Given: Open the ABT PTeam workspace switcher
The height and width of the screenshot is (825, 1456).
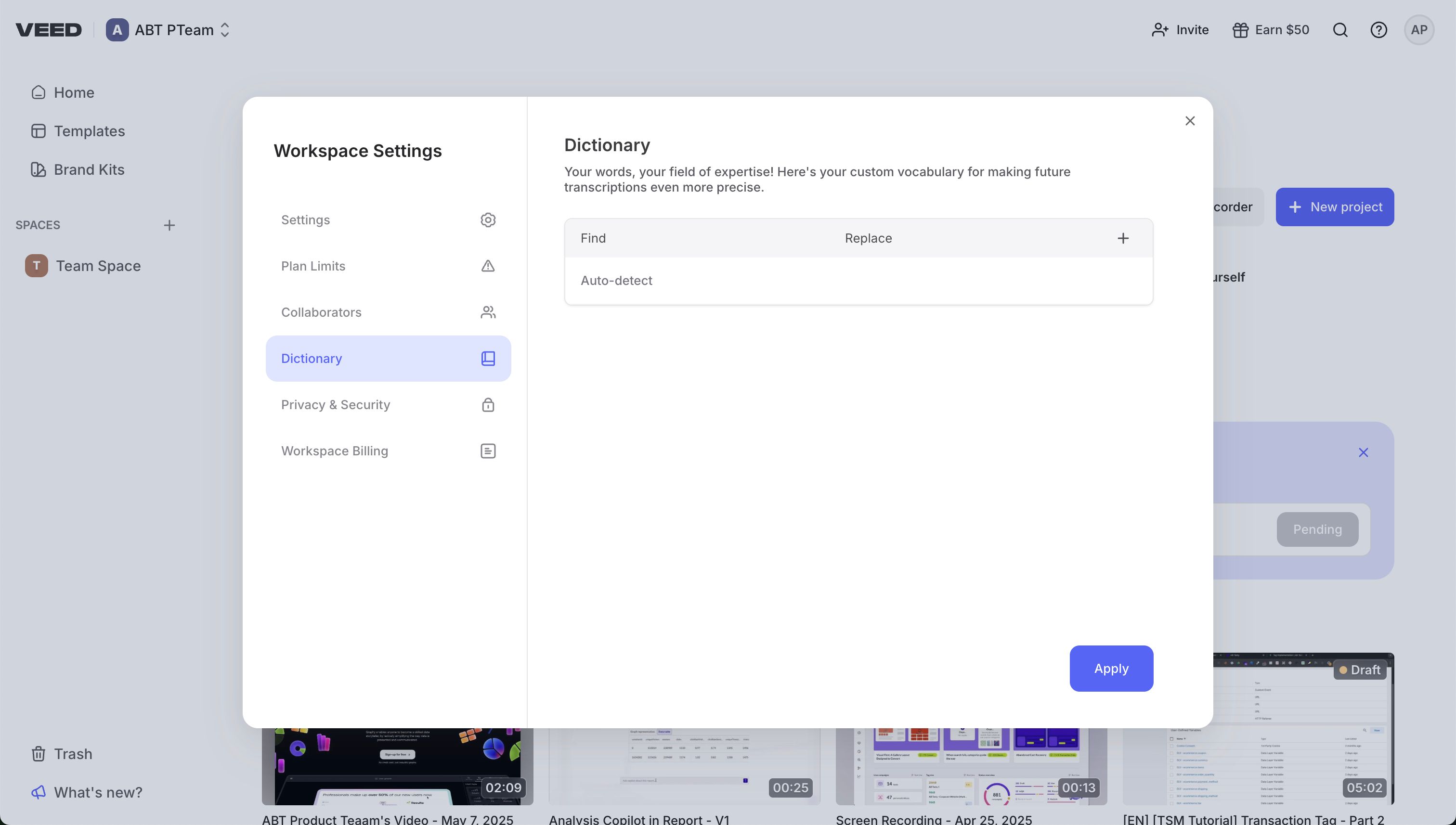Looking at the screenshot, I should pyautogui.click(x=168, y=30).
